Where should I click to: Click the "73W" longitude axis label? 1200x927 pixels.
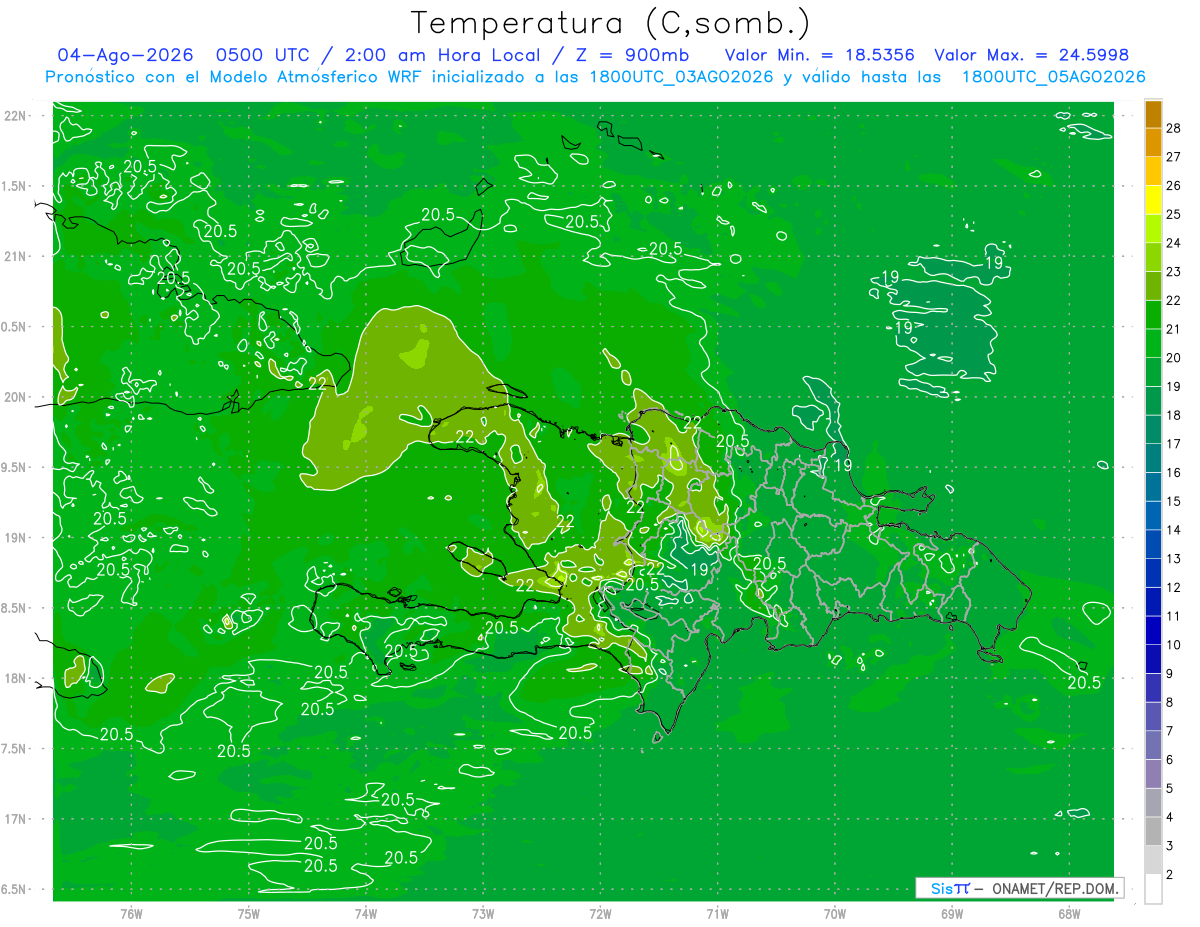(483, 913)
